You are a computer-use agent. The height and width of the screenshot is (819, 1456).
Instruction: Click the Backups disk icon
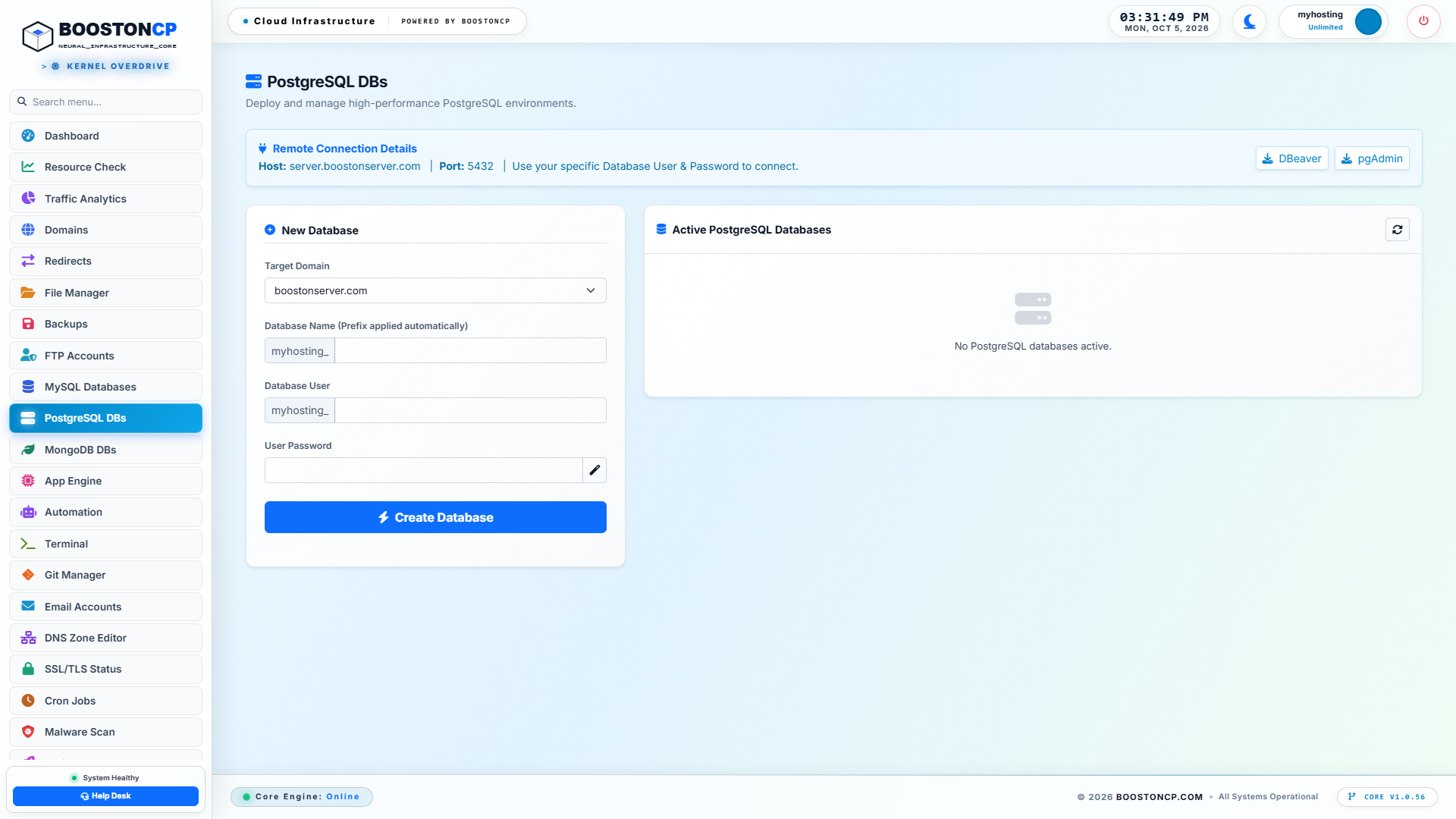coord(28,324)
